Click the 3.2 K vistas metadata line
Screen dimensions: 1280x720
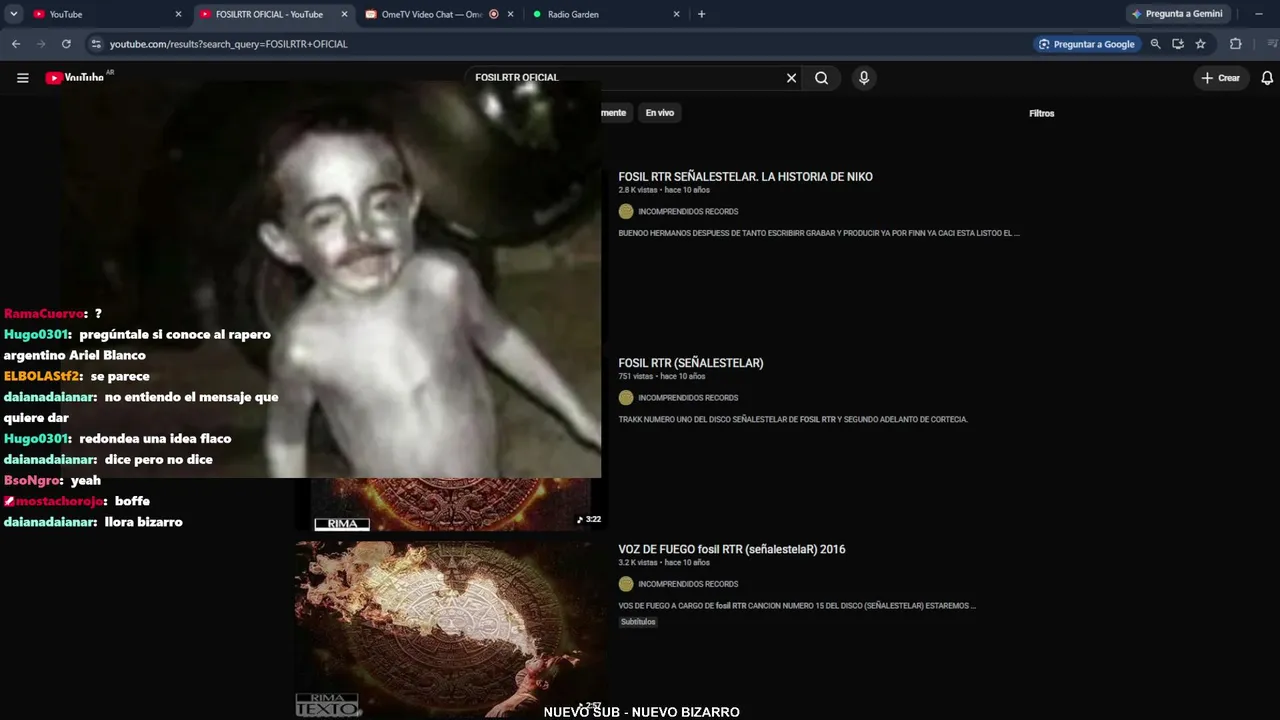click(x=664, y=562)
